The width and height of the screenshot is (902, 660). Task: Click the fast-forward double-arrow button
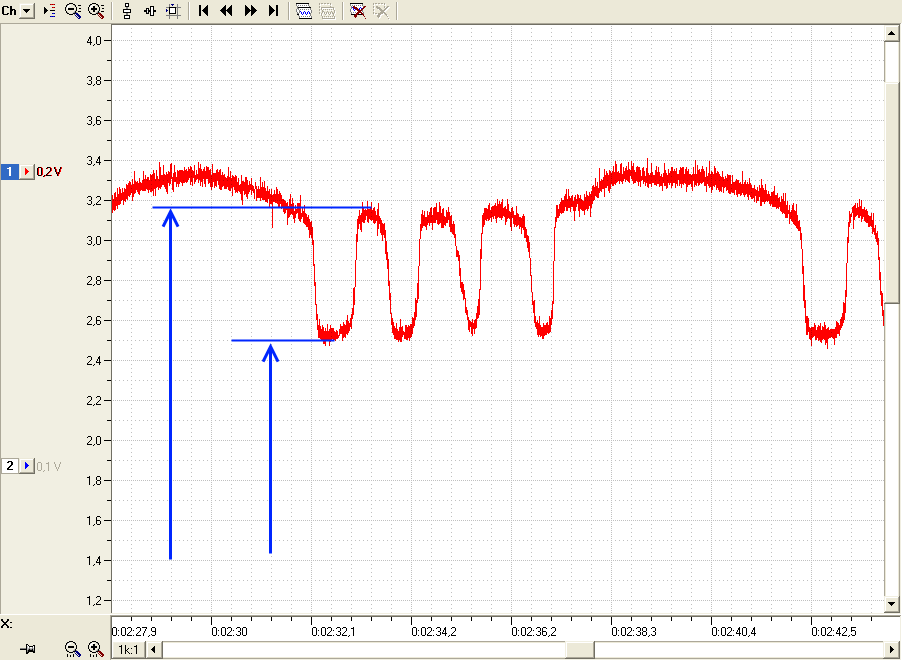click(250, 10)
